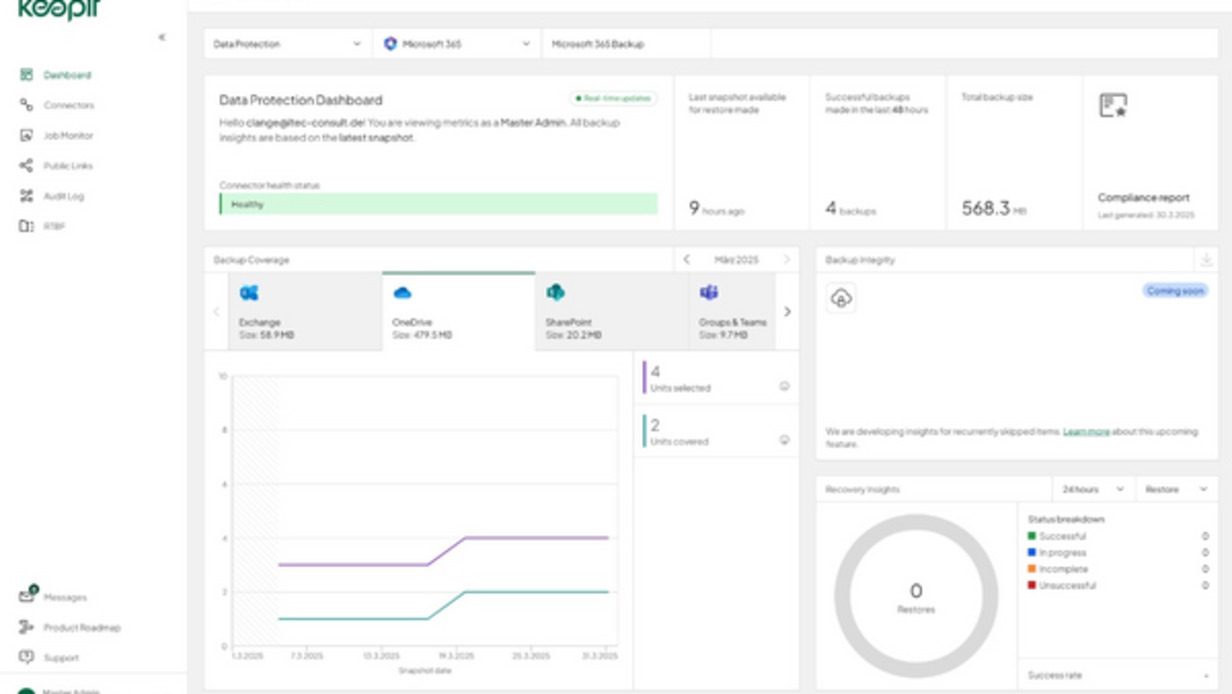
Task: Click the Connectors icon in sidebar
Action: (x=26, y=105)
